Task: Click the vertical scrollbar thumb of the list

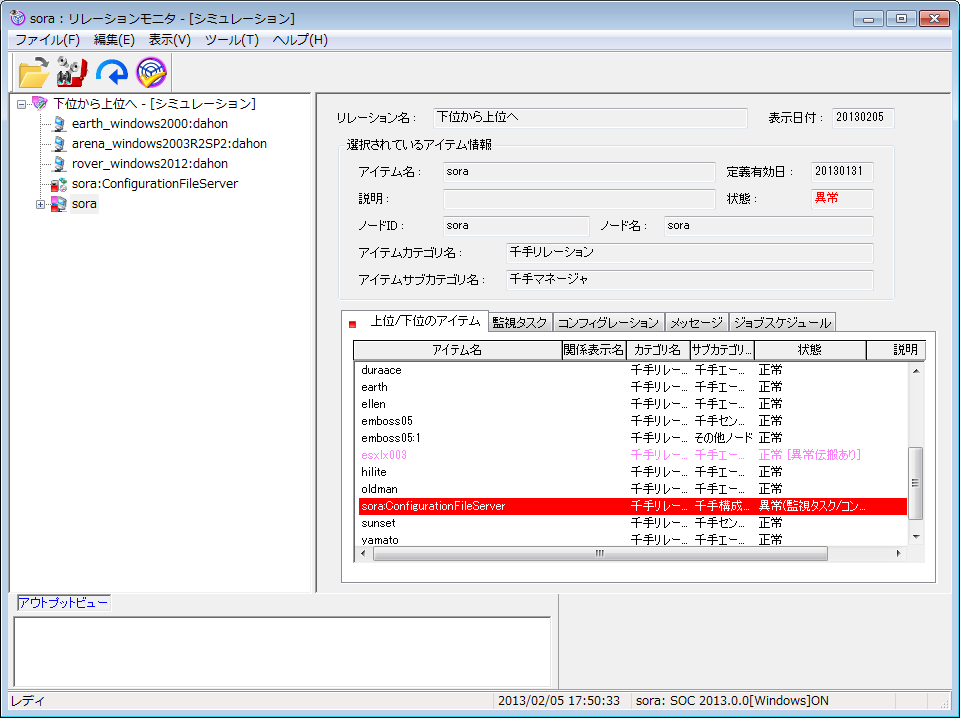Action: 916,483
